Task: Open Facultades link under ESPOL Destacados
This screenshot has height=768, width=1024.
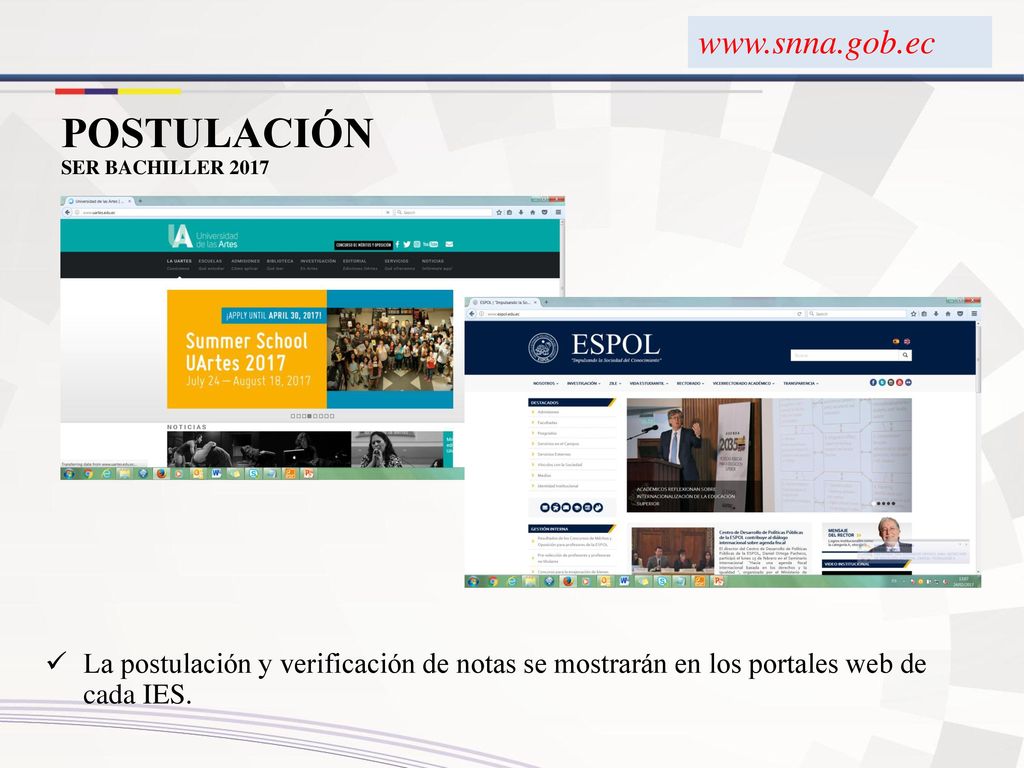Action: click(x=547, y=423)
